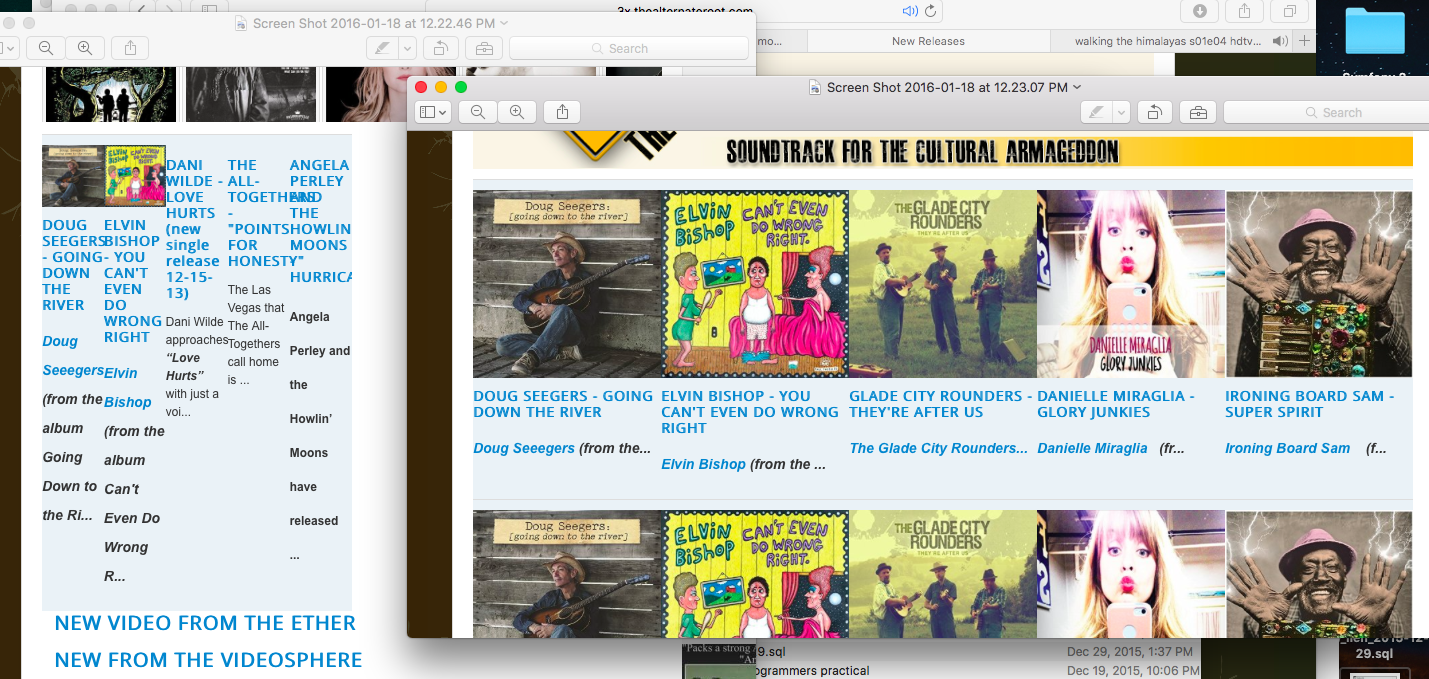Image resolution: width=1429 pixels, height=679 pixels.
Task: Click DANI WILDE - LOVE HURTS heading in back window
Action: (x=195, y=229)
